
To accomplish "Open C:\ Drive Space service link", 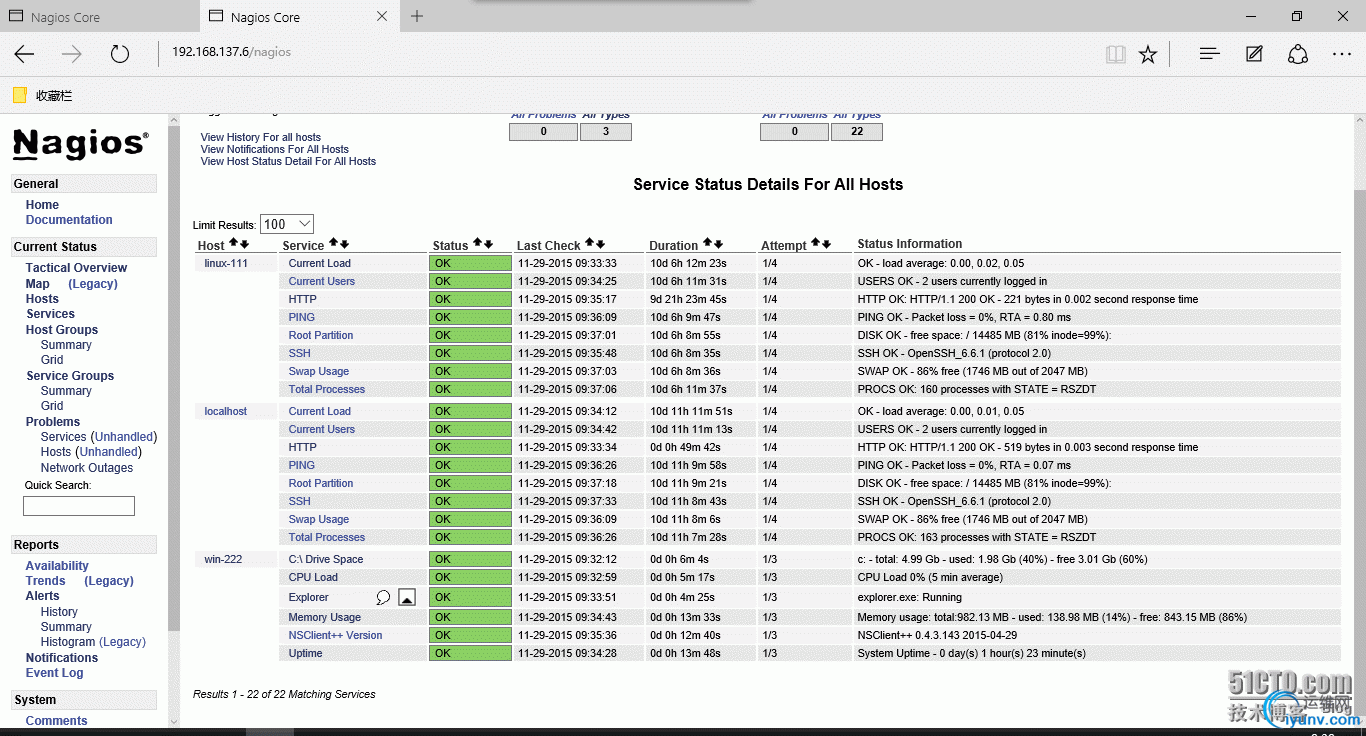I will [326, 559].
